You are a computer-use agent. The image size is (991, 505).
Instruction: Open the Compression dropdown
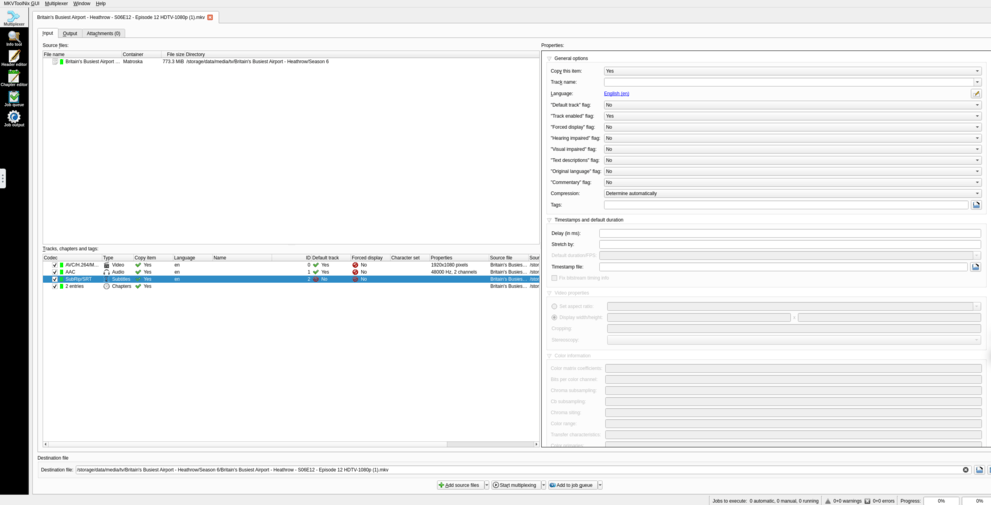pos(793,193)
